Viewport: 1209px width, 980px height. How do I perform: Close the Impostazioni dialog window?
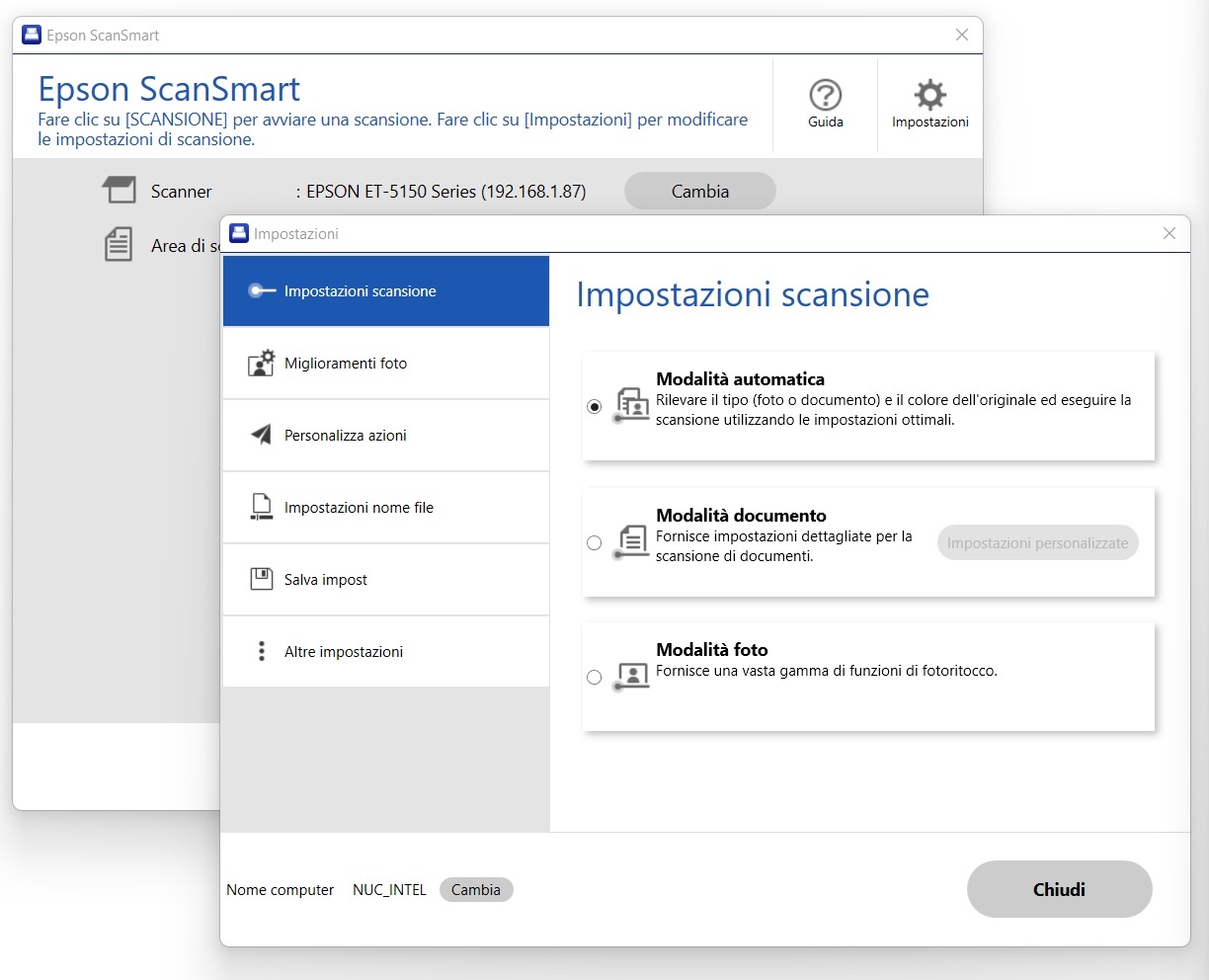1169,233
